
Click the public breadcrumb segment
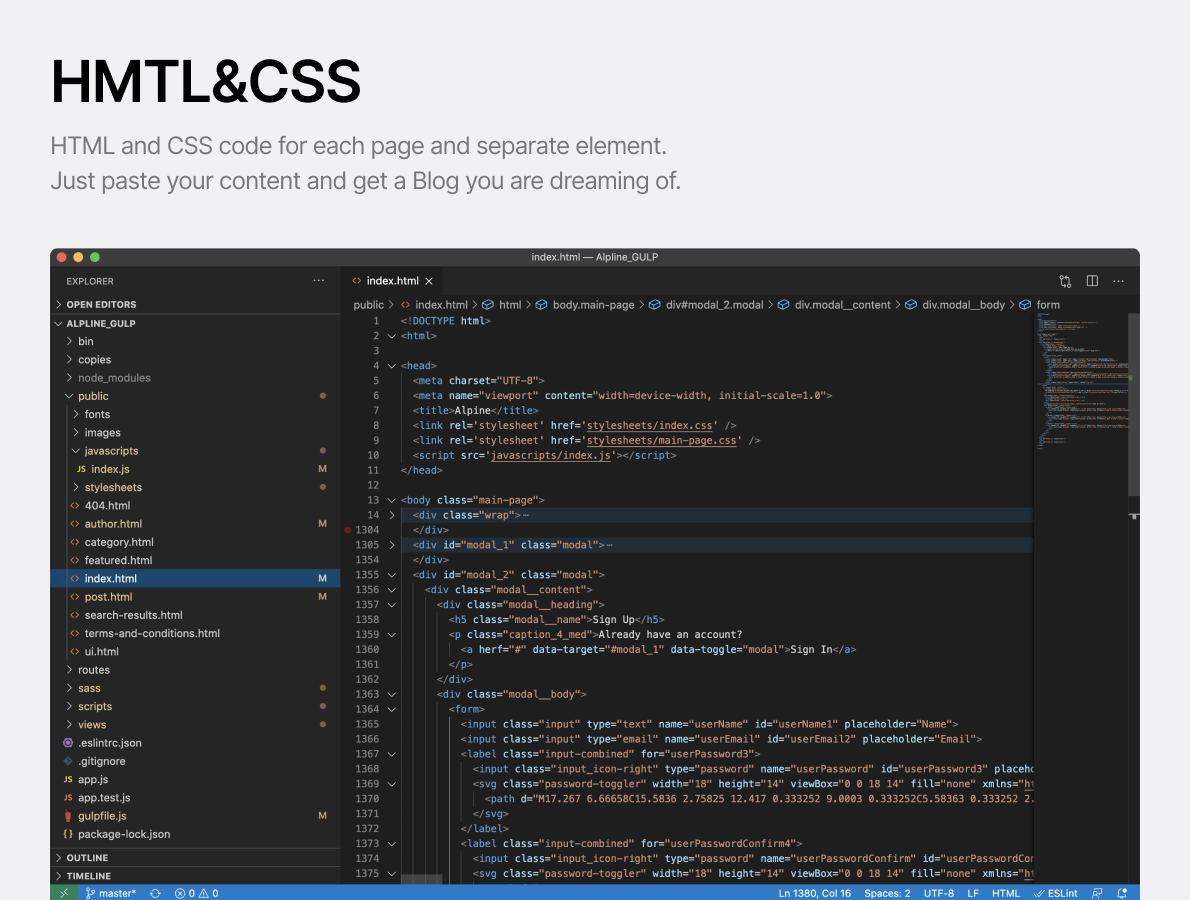[368, 305]
